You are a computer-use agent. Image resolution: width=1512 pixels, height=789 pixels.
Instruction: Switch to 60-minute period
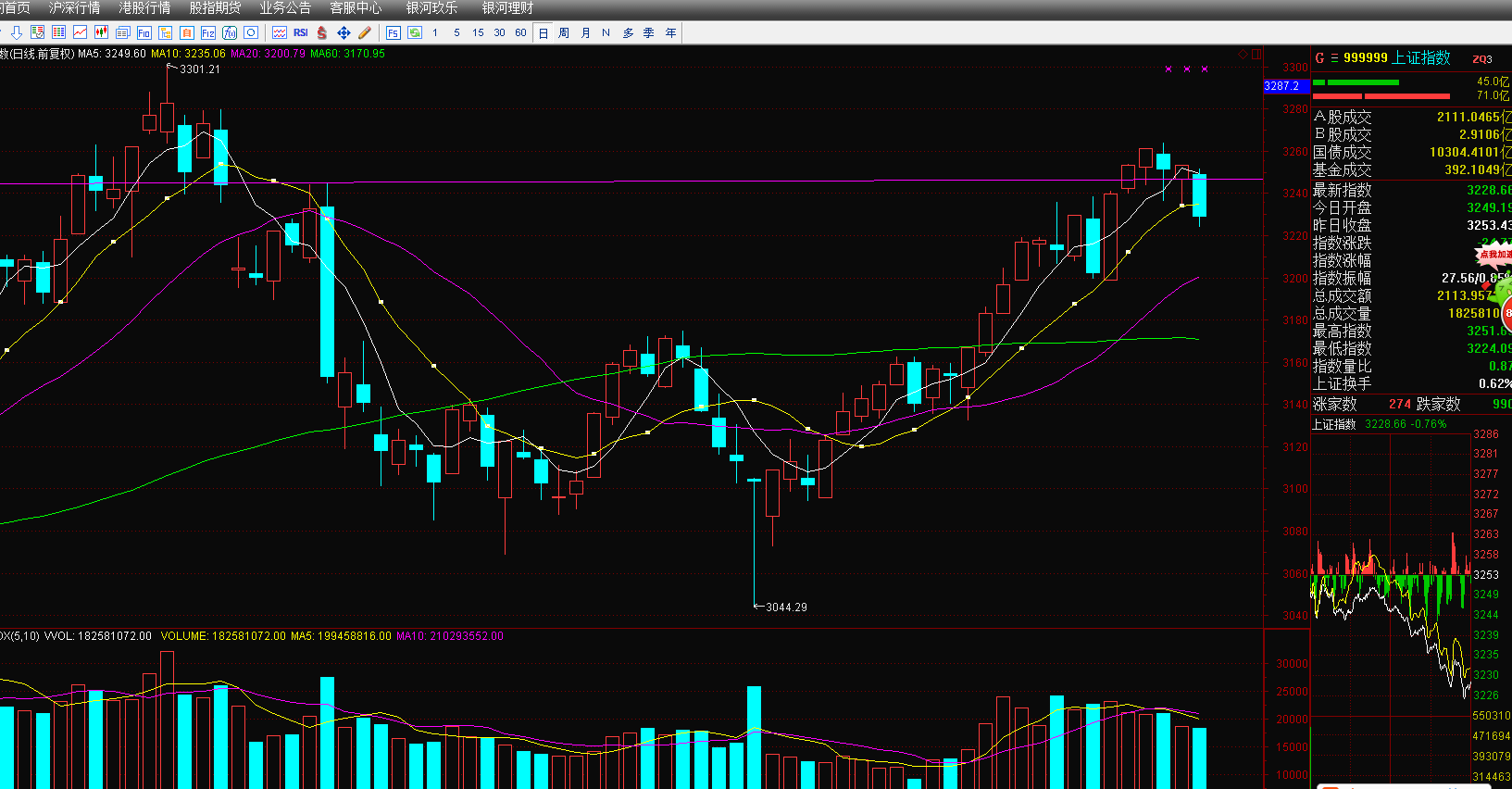tap(520, 32)
